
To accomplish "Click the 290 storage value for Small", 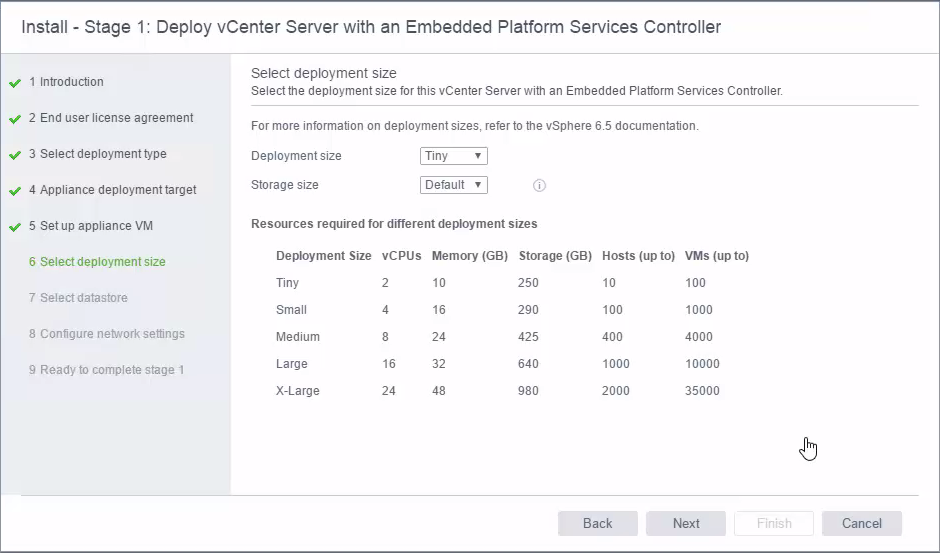I will pyautogui.click(x=528, y=309).
